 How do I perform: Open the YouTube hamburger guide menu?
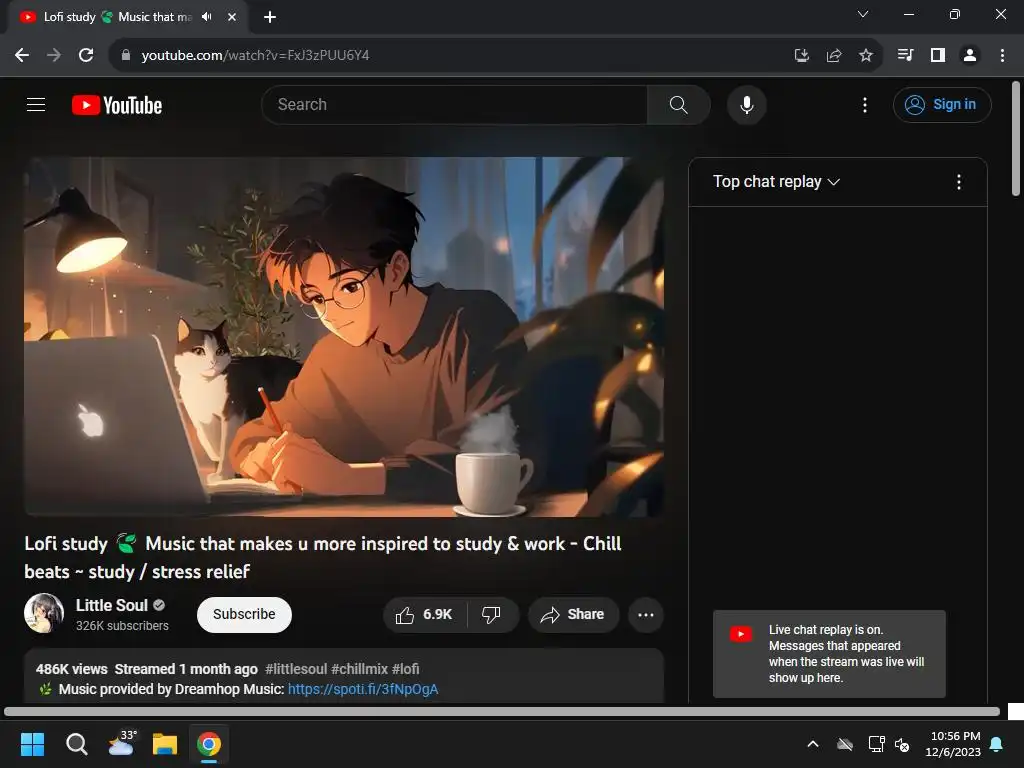(36, 104)
